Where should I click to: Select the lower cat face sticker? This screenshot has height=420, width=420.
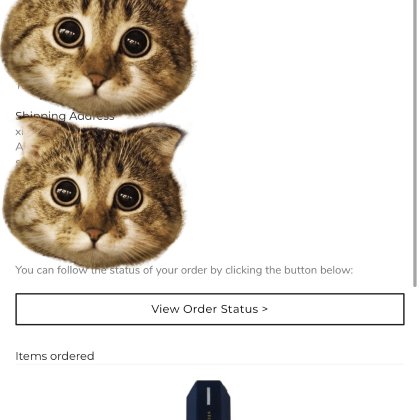94,192
